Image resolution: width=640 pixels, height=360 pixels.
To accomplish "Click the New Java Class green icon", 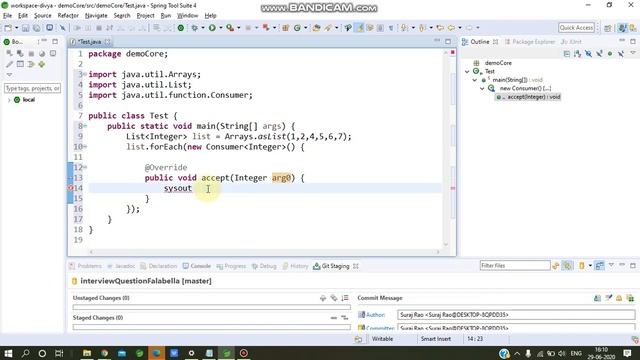I will point(298,28).
